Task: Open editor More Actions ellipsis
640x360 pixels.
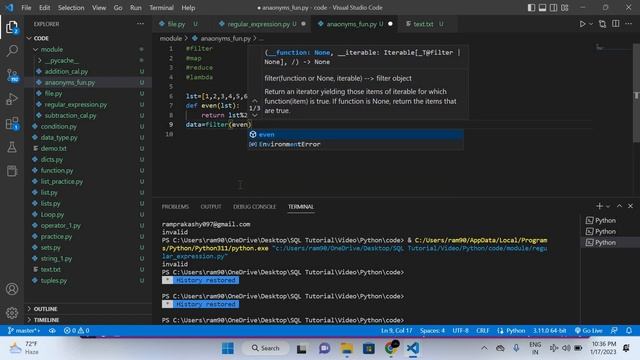Action: click(629, 24)
